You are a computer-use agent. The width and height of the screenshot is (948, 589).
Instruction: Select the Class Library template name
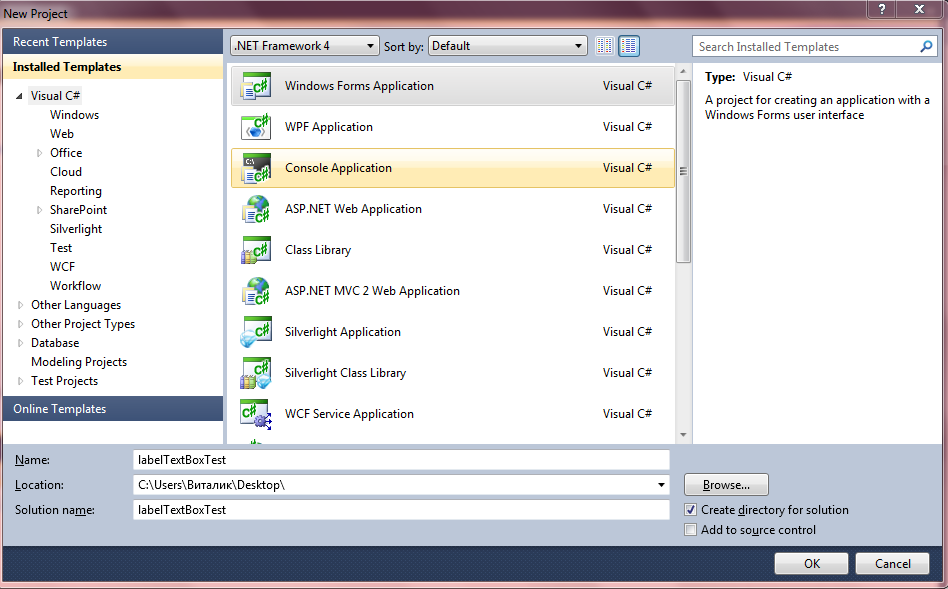click(x=318, y=250)
